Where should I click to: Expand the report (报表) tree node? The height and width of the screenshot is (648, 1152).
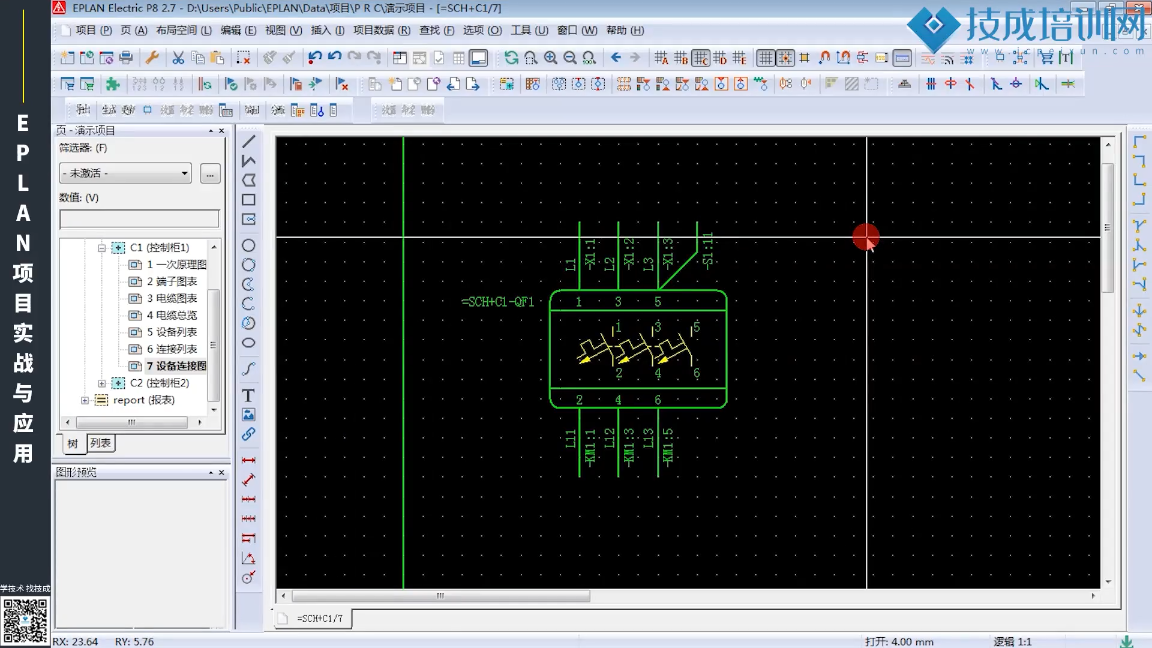84,400
